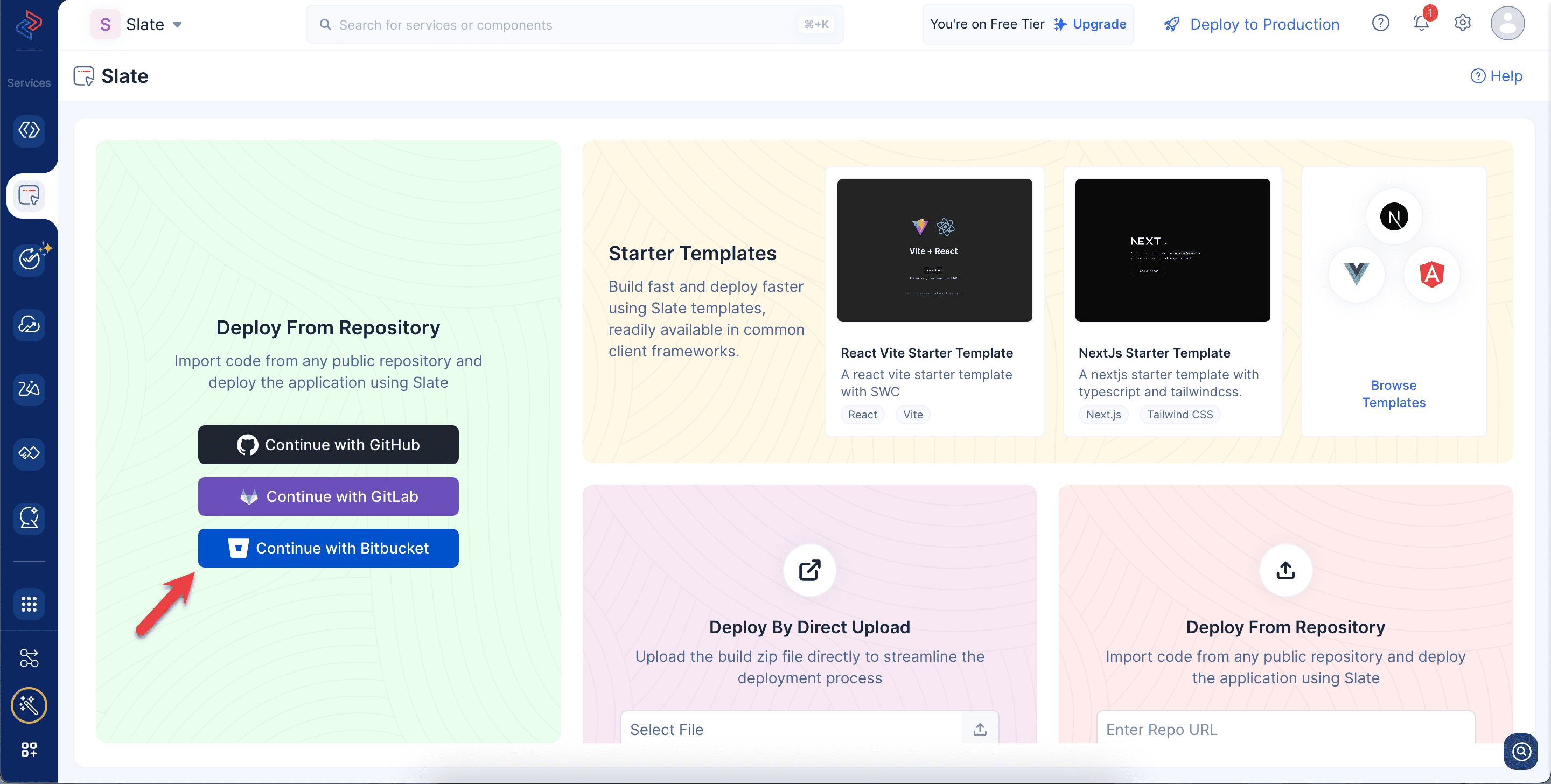Click the upload icon in Select File field
This screenshot has height=784, width=1551.
coord(980,729)
